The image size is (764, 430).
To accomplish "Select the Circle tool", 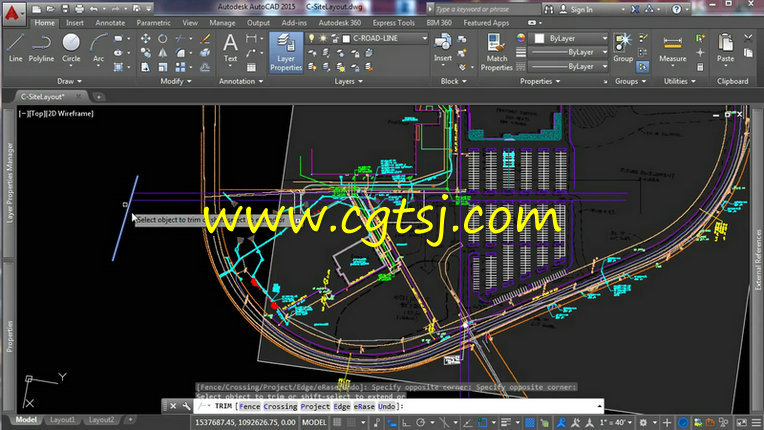I will (71, 48).
